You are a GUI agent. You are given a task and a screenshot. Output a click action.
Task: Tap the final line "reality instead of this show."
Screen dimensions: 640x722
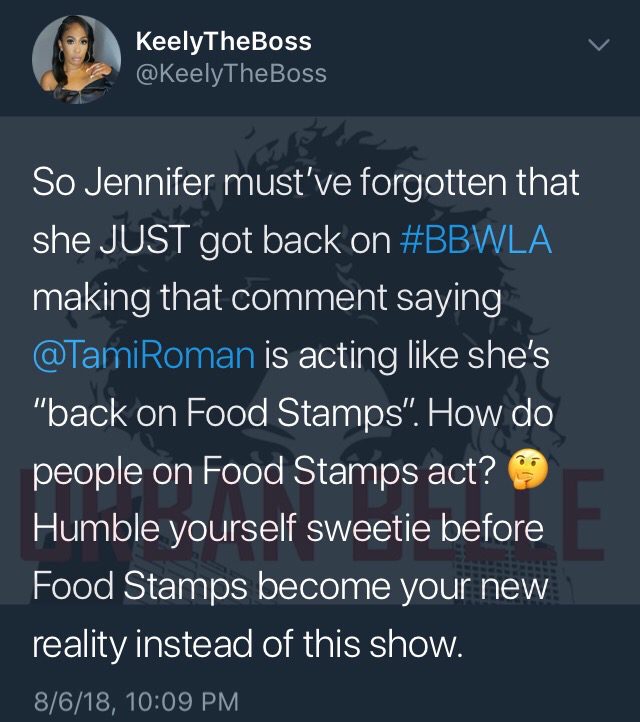point(248,644)
